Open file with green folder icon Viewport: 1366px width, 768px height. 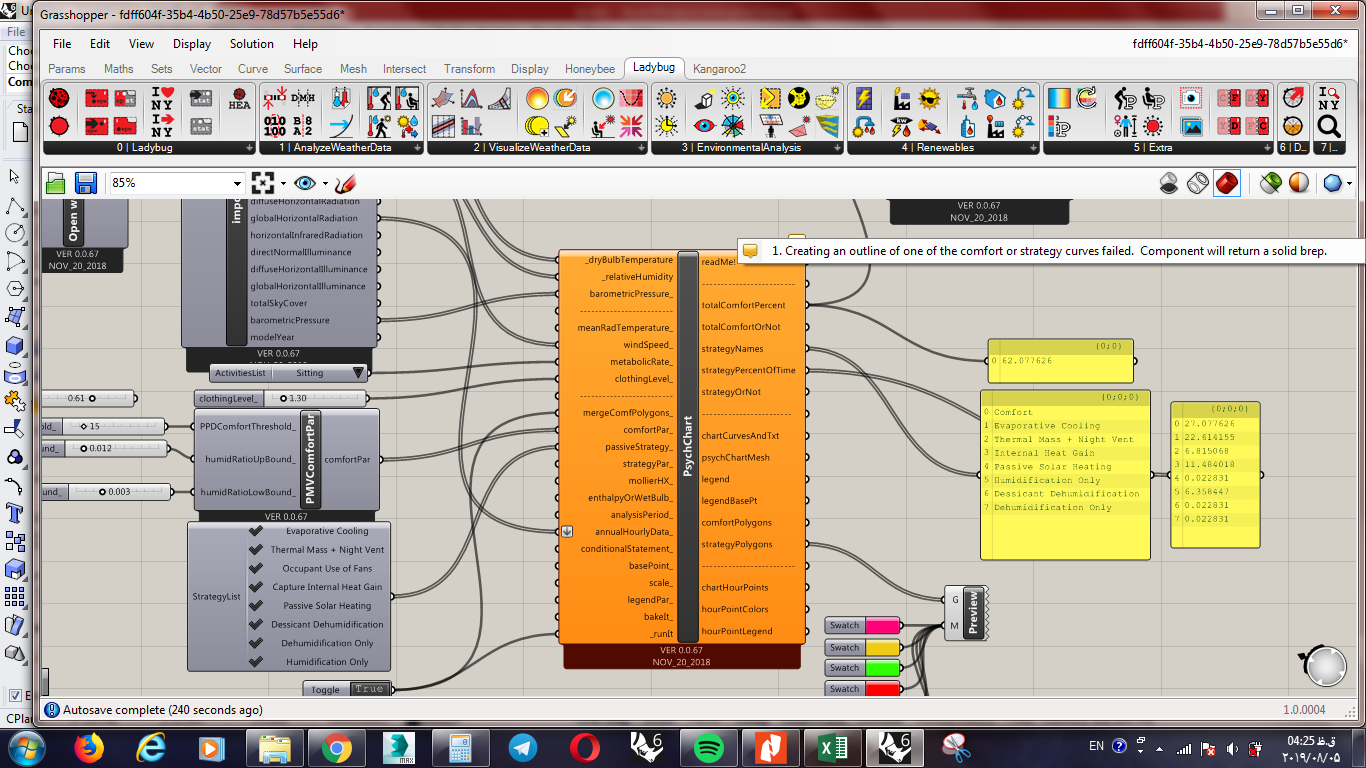coord(55,183)
